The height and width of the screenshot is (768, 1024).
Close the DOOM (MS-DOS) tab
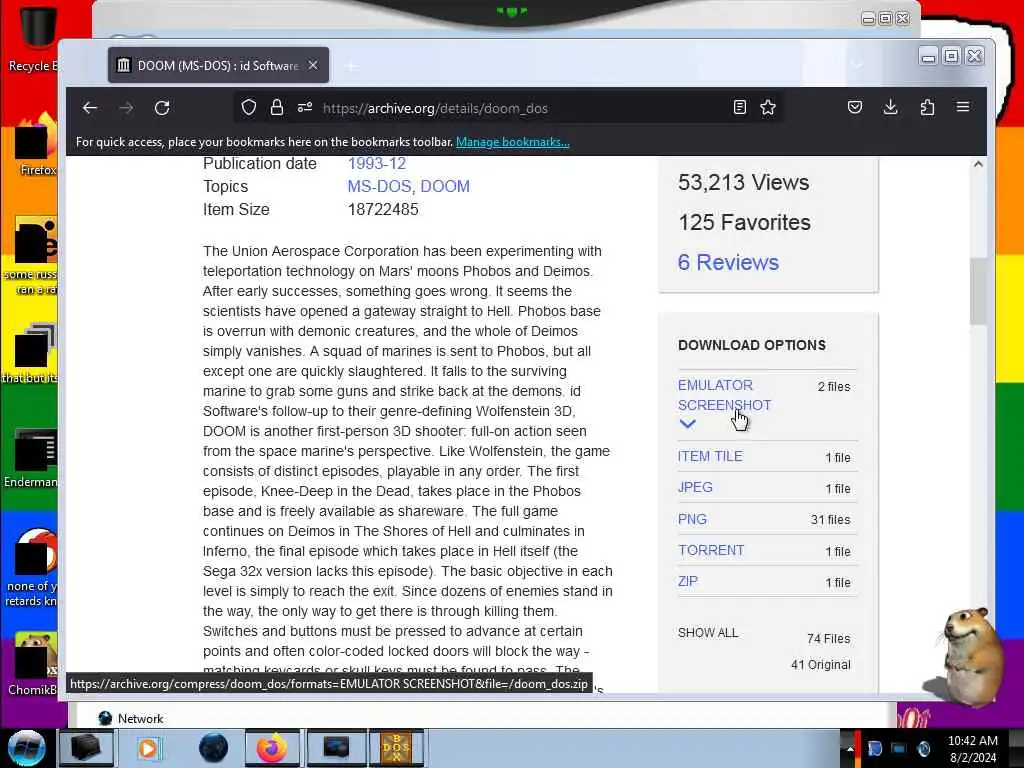(x=313, y=65)
